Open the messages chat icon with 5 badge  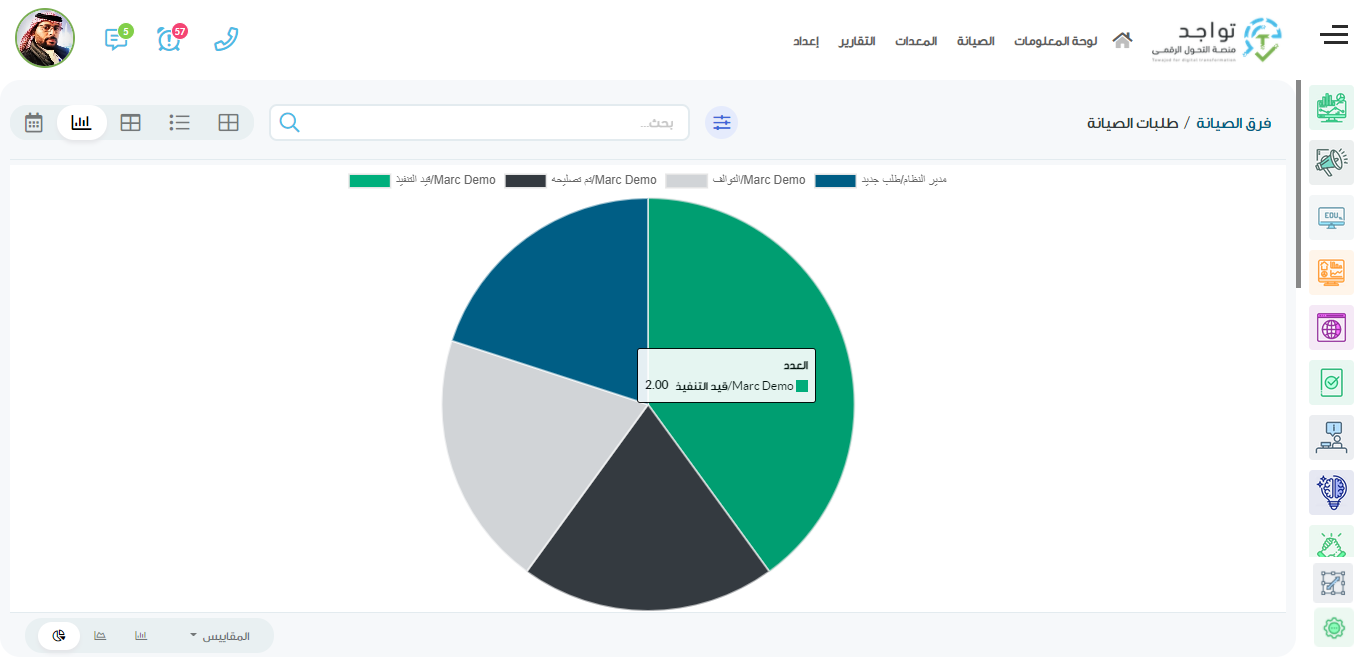116,39
